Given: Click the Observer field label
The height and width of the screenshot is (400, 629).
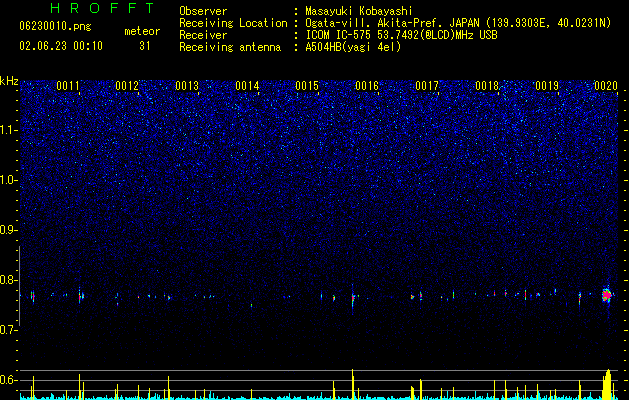Looking at the screenshot, I should 203,11.
